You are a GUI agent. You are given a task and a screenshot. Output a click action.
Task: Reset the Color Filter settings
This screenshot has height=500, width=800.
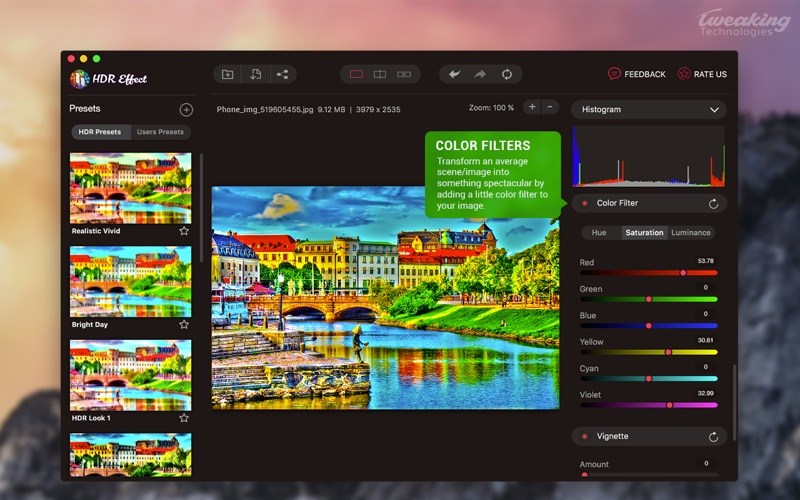[713, 203]
